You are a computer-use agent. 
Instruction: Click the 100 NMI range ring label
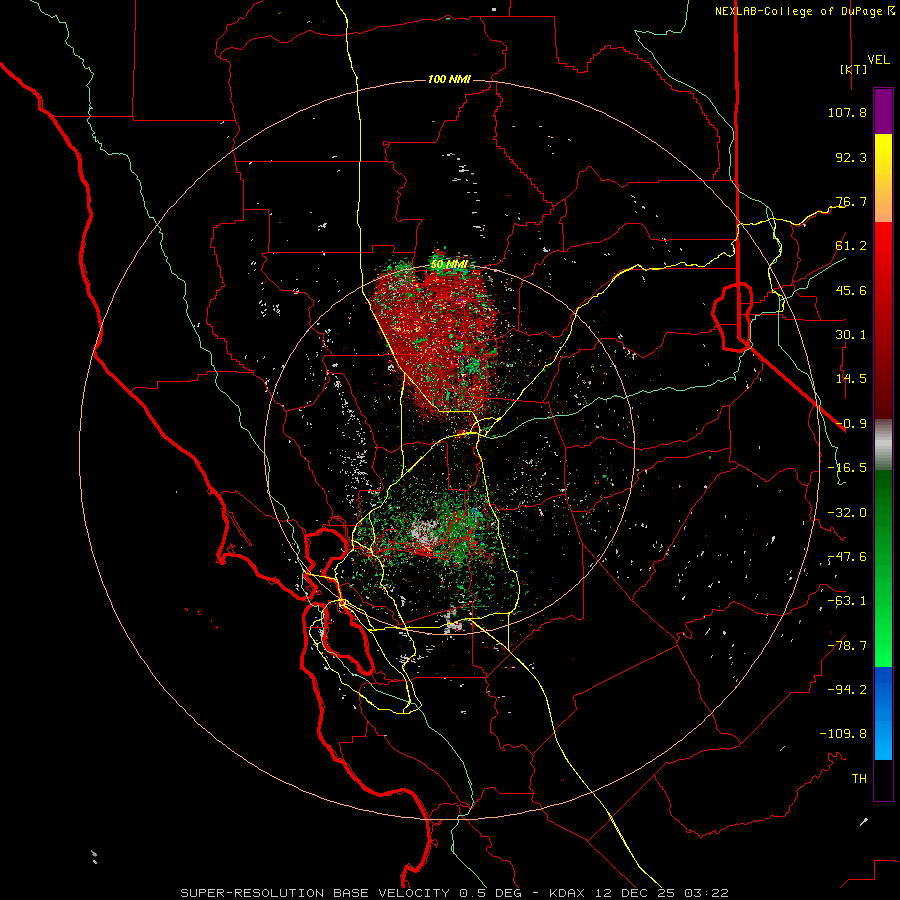[x=449, y=79]
